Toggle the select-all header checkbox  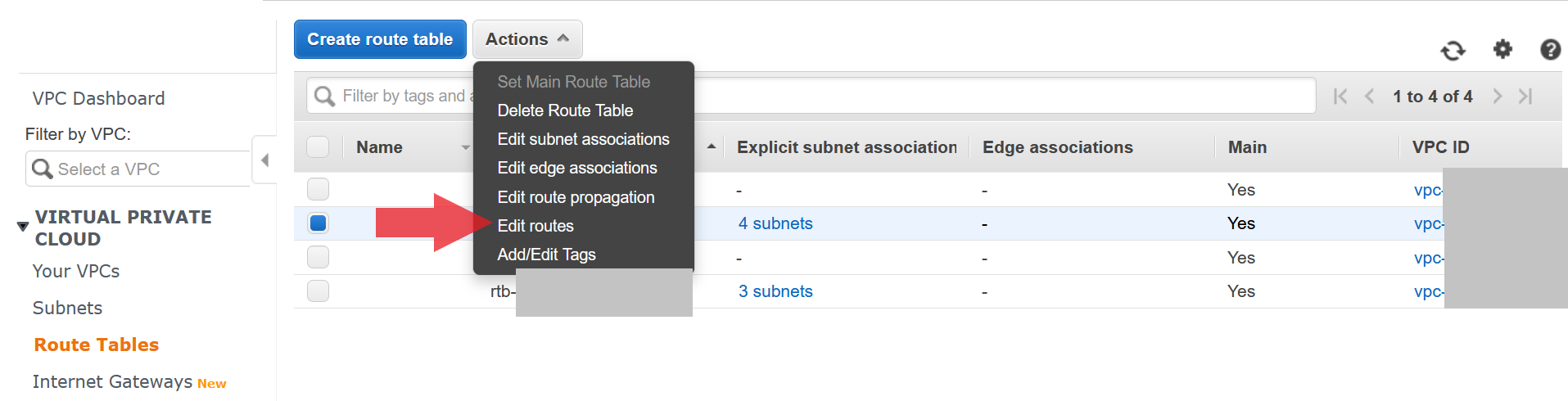pyautogui.click(x=318, y=147)
